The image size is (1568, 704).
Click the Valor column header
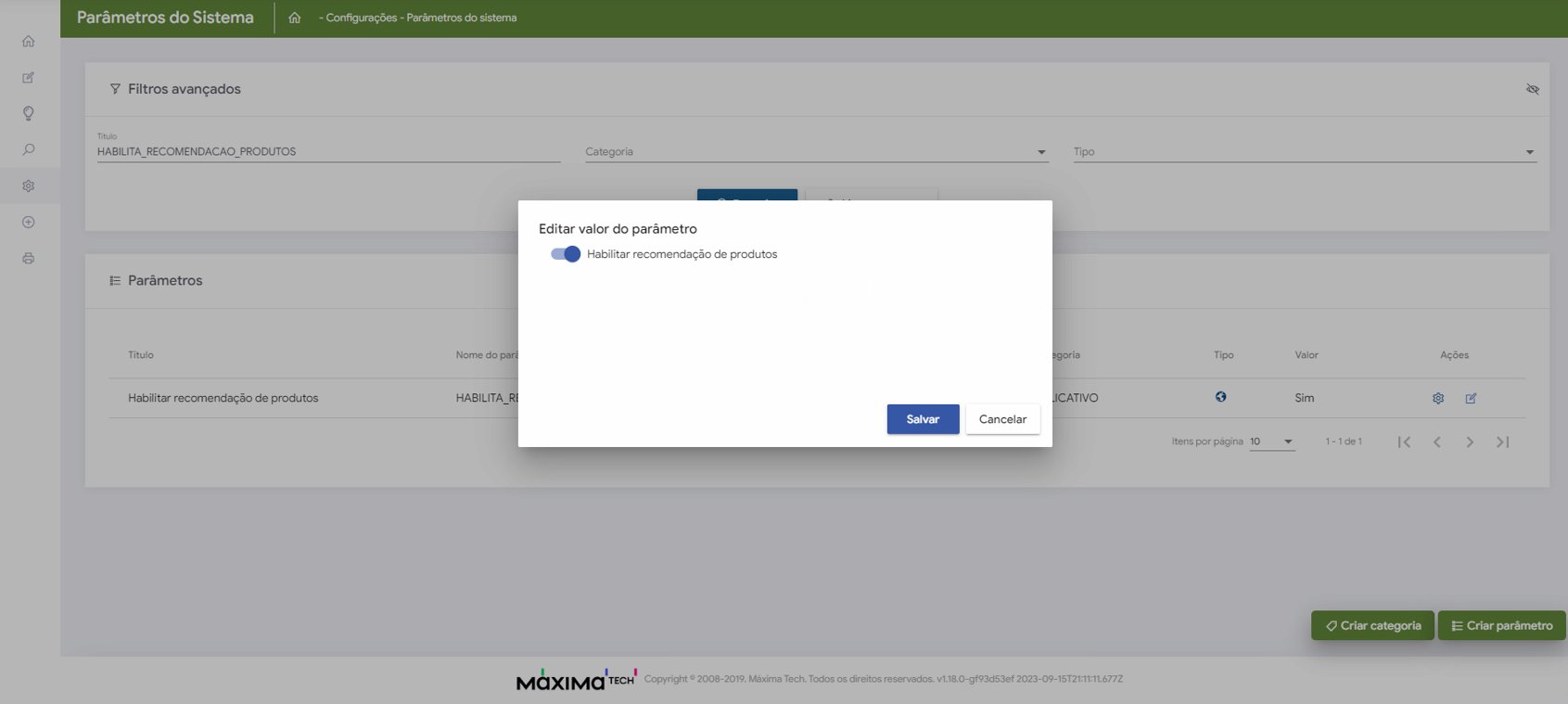coord(1307,355)
